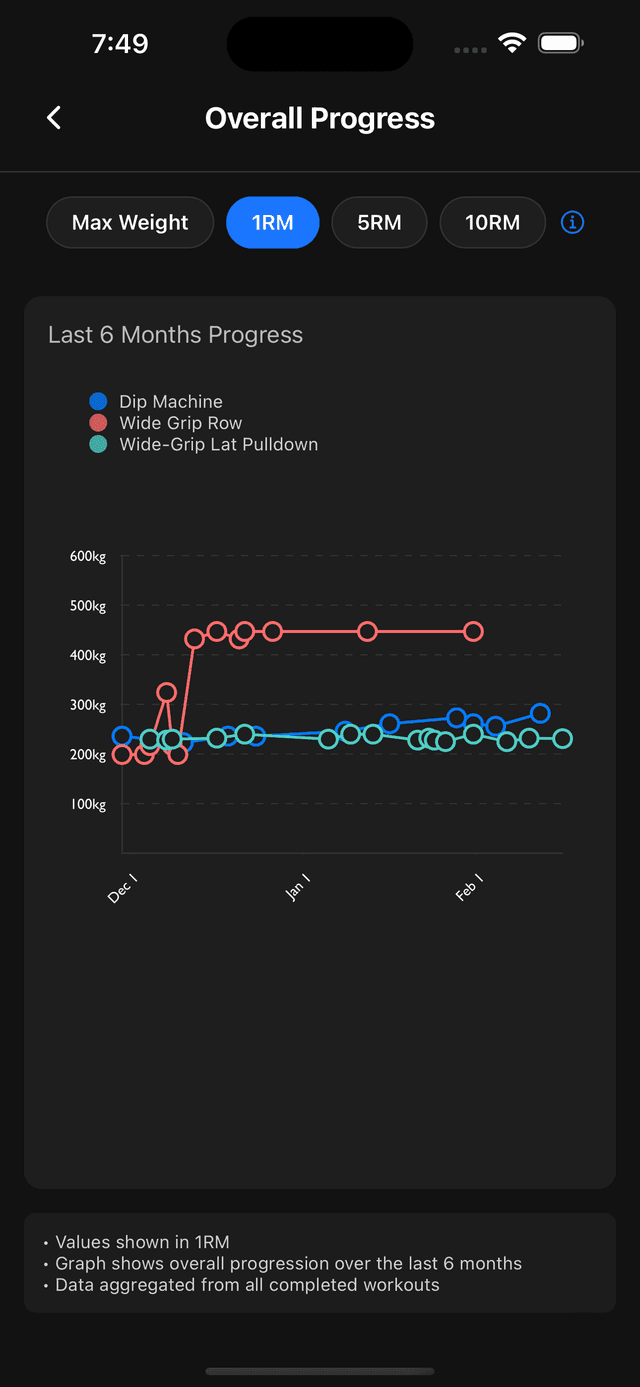Switch on the 10RM metric
The width and height of the screenshot is (640, 1387).
pos(492,222)
